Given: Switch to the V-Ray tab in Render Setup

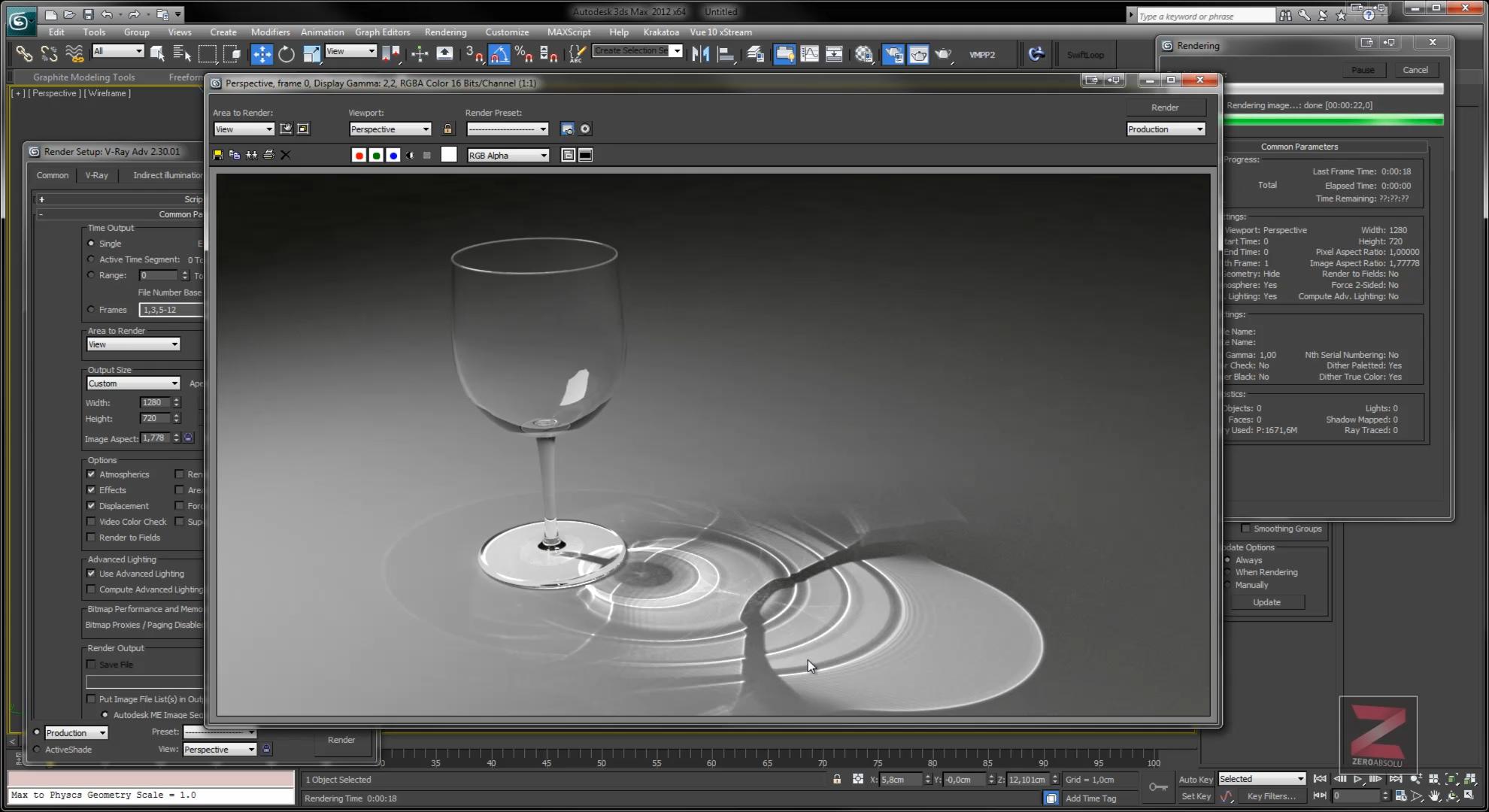Looking at the screenshot, I should pyautogui.click(x=97, y=175).
